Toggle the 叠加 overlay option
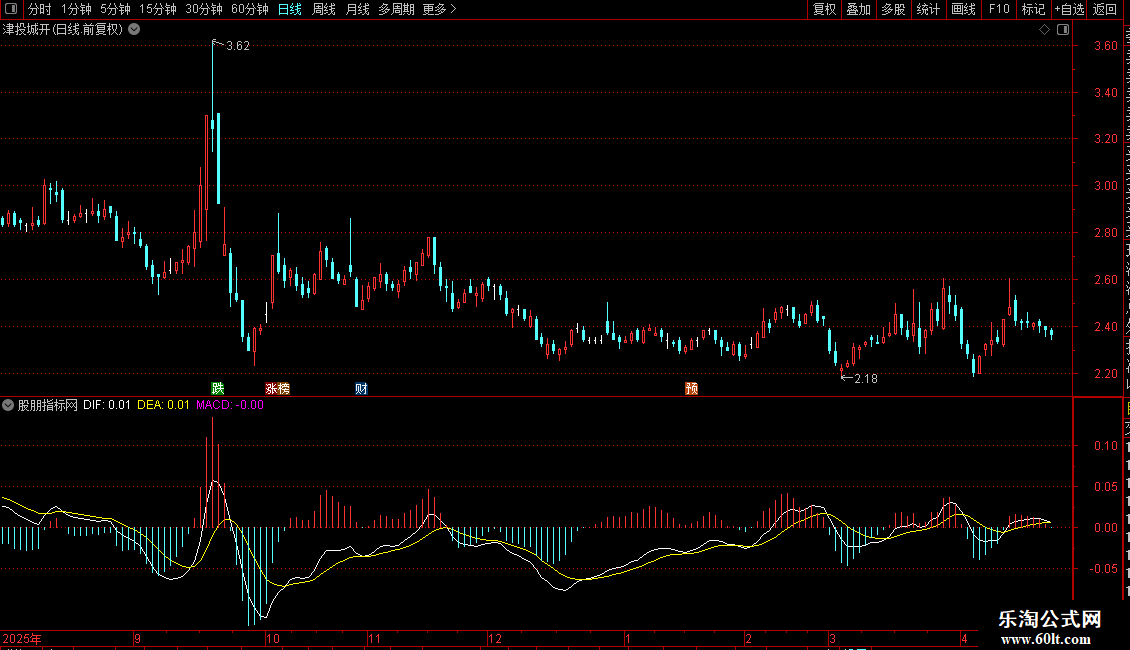The height and width of the screenshot is (650, 1130). pyautogui.click(x=859, y=9)
